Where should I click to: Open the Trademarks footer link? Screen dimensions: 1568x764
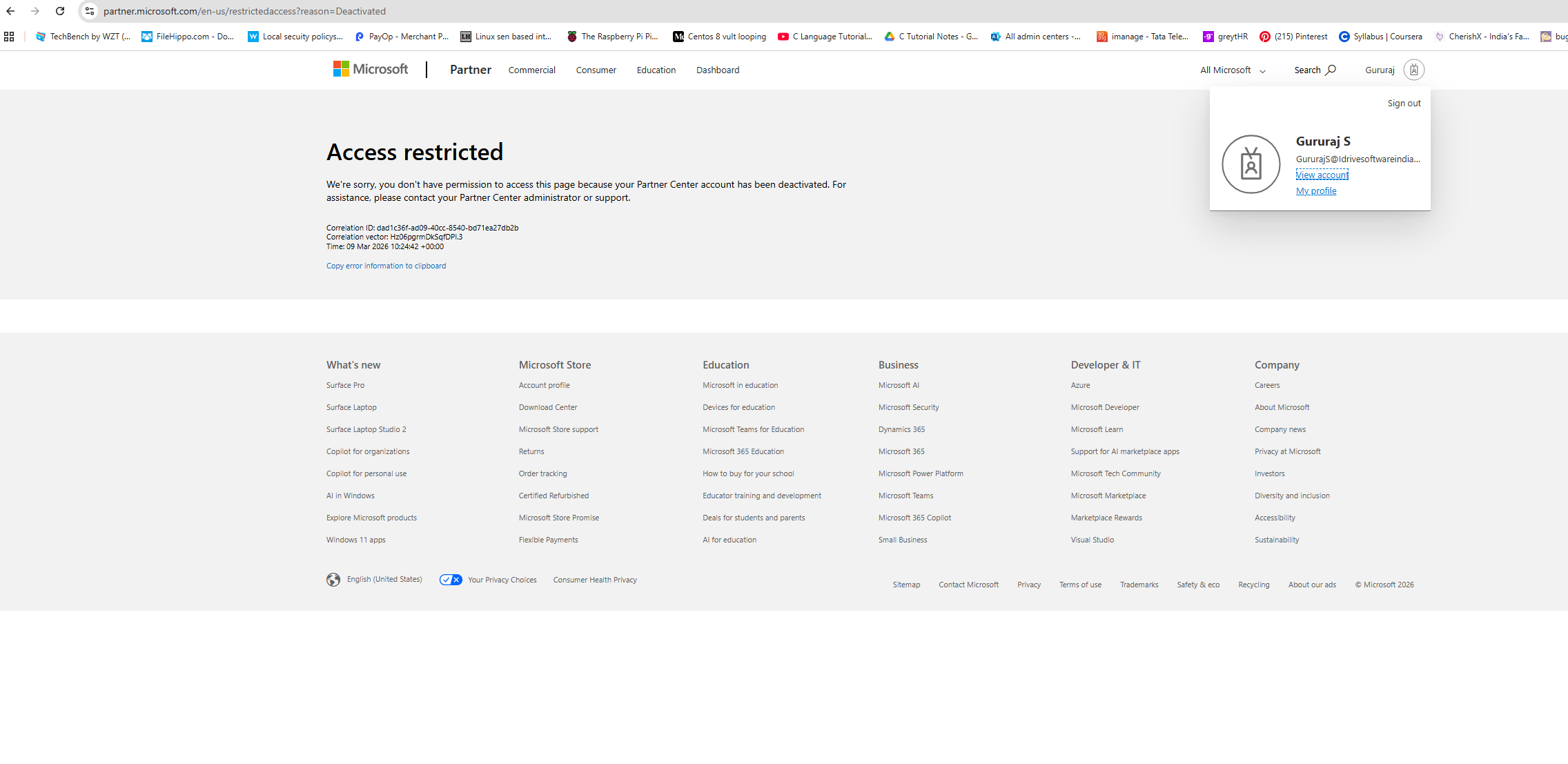(x=1139, y=585)
